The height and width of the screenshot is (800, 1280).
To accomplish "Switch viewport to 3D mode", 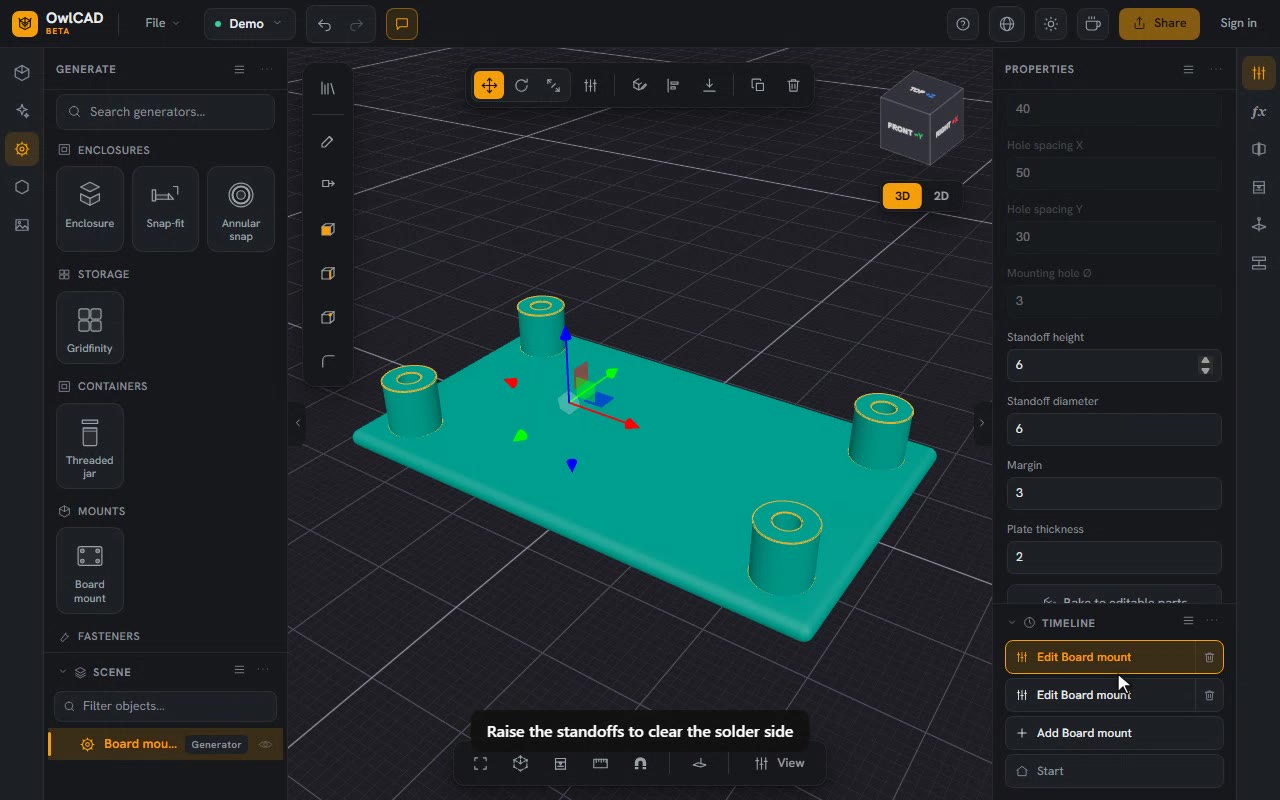I will (x=902, y=196).
